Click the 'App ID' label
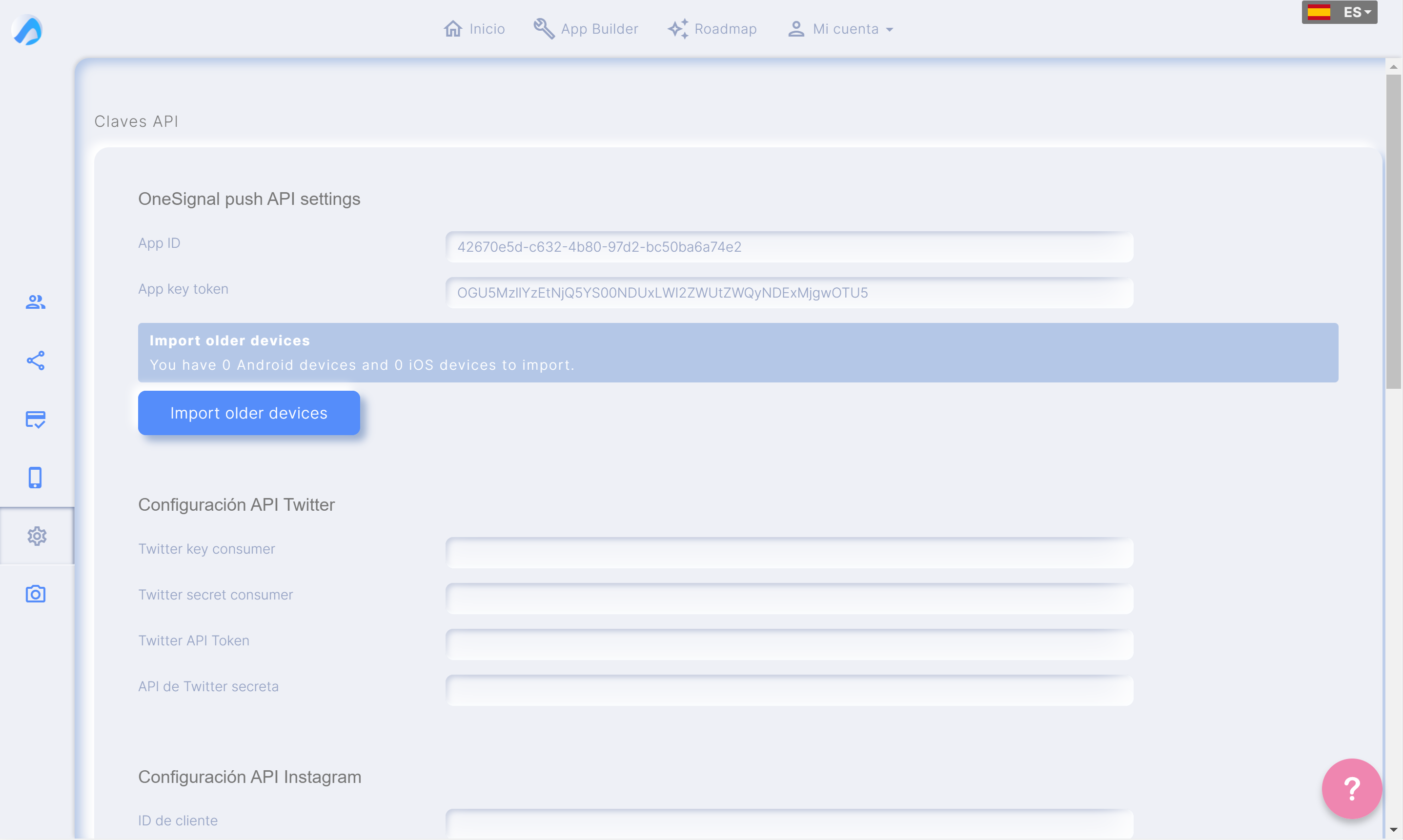 [159, 243]
